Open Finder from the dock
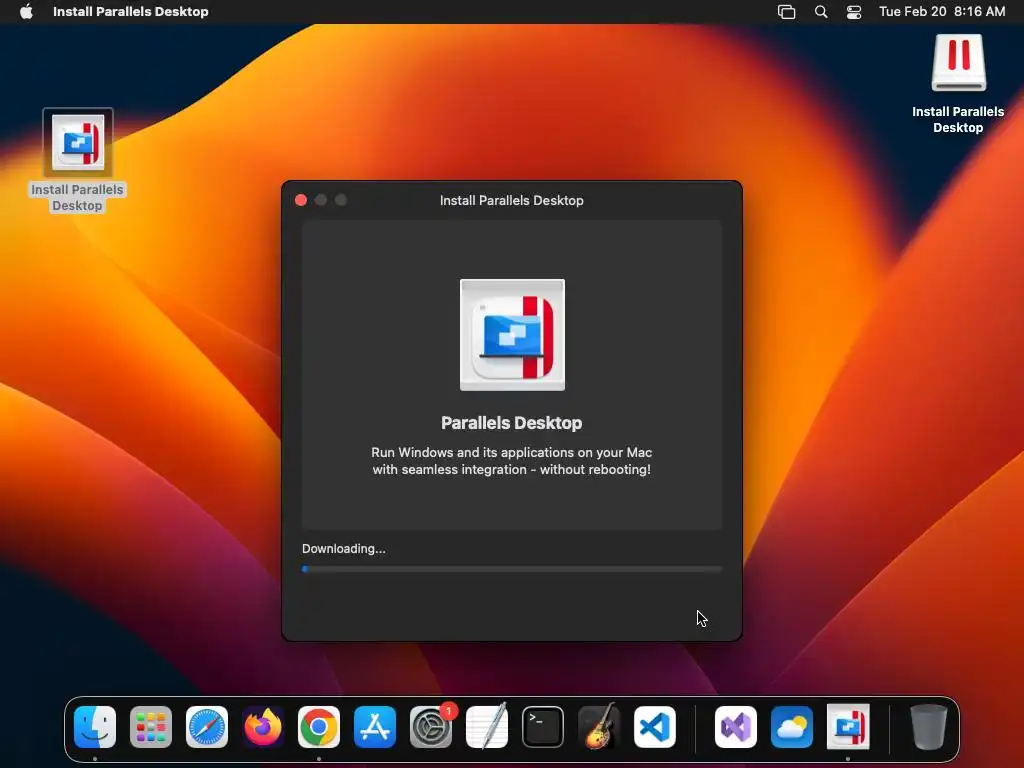1024x768 pixels. tap(95, 727)
